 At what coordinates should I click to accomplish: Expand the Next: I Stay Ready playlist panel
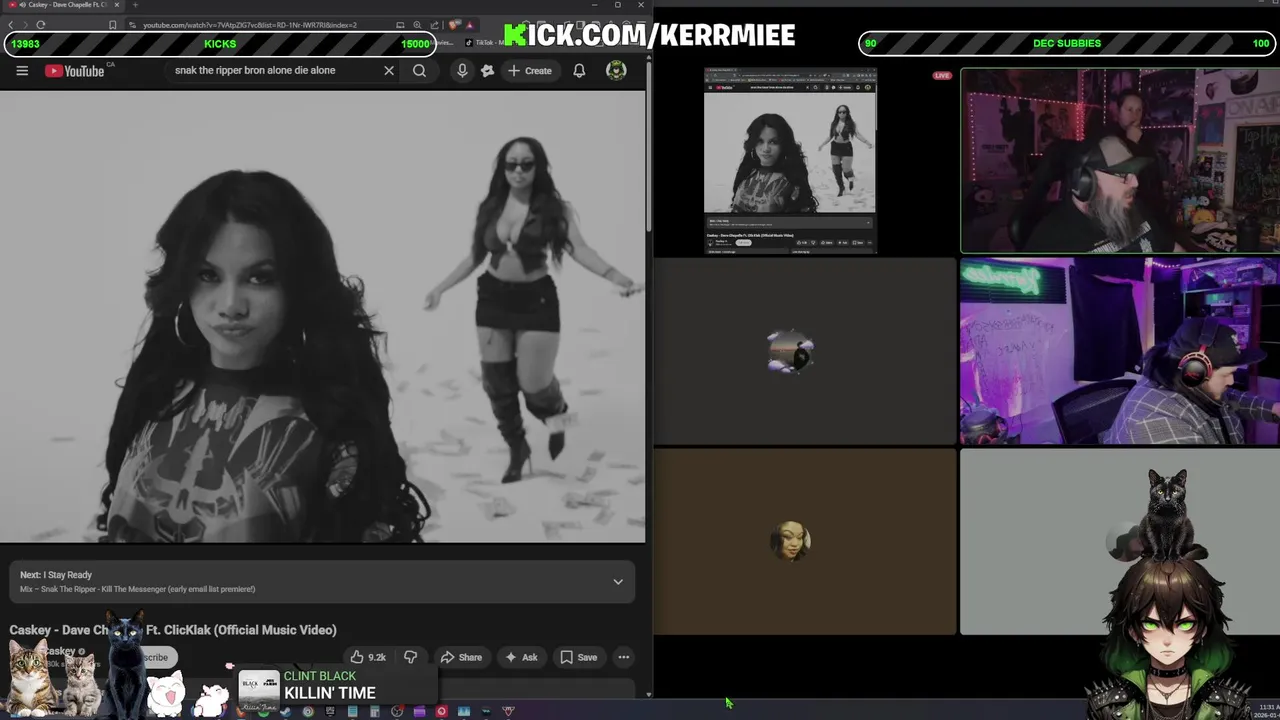[618, 582]
